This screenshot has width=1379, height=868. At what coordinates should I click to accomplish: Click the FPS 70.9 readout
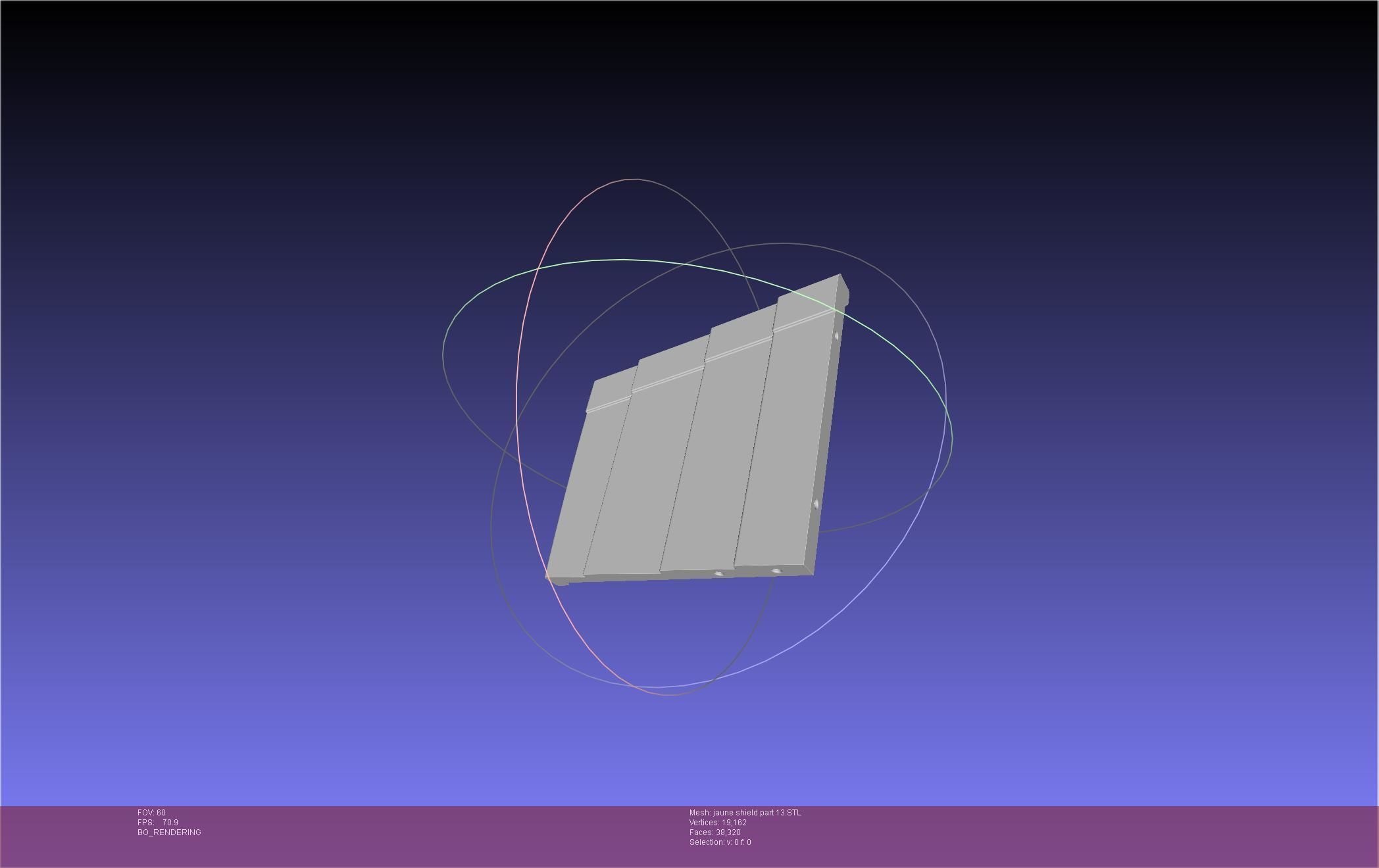pos(158,823)
